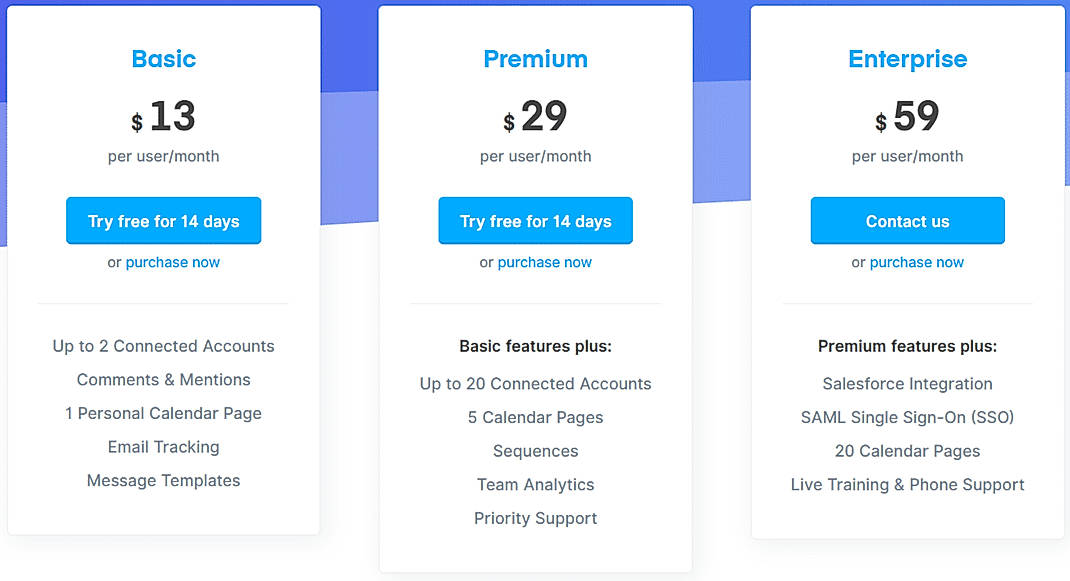Select the Basic plan heading
Image resolution: width=1070 pixels, height=581 pixels.
tap(163, 59)
